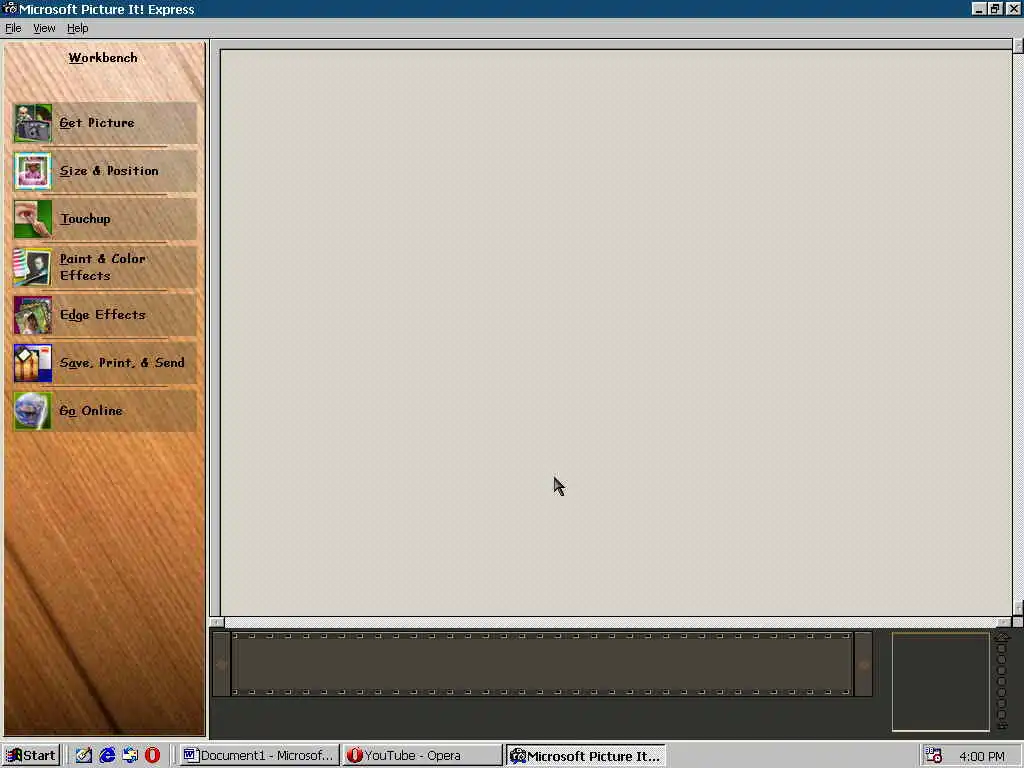The width and height of the screenshot is (1024, 768).
Task: Click the horizontal scrollbar right arrow
Action: [x=1006, y=622]
